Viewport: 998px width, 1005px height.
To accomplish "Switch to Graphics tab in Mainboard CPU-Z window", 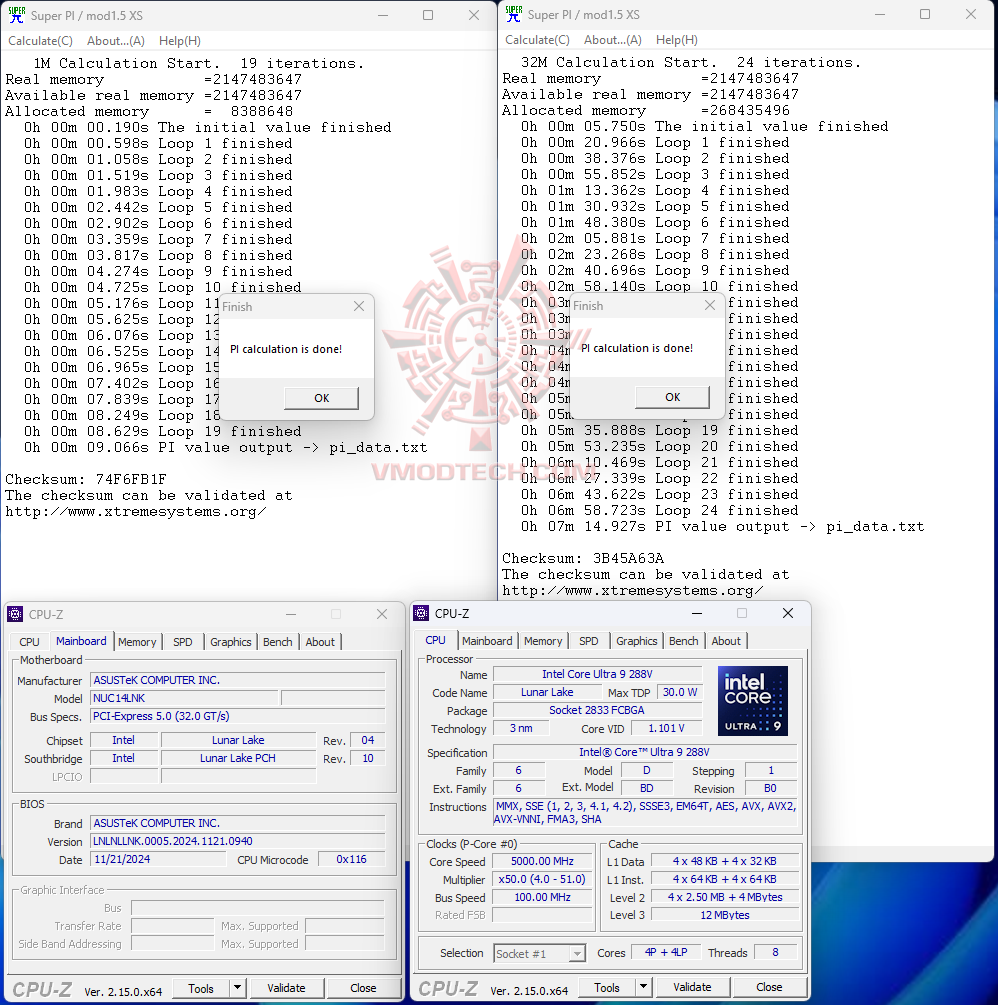I will click(x=231, y=642).
